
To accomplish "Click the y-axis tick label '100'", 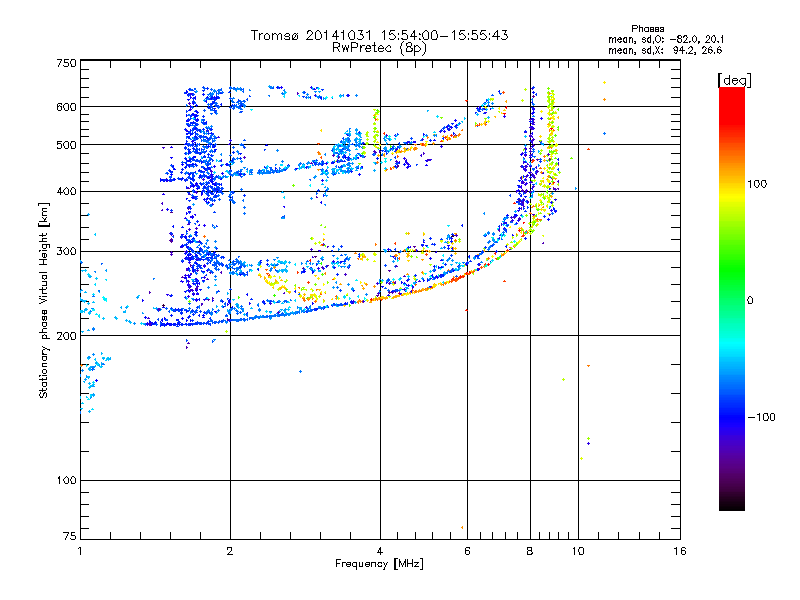I will tap(66, 481).
